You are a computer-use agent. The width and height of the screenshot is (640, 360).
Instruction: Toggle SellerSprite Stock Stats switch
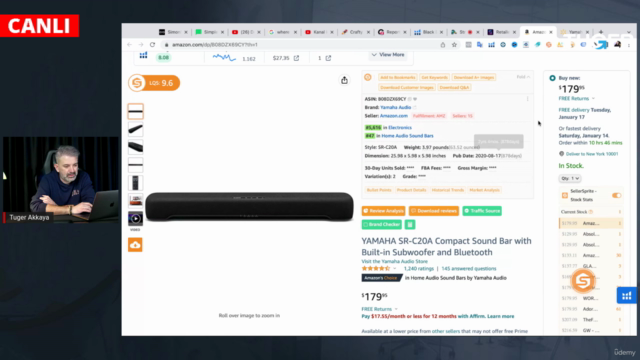click(x=616, y=196)
